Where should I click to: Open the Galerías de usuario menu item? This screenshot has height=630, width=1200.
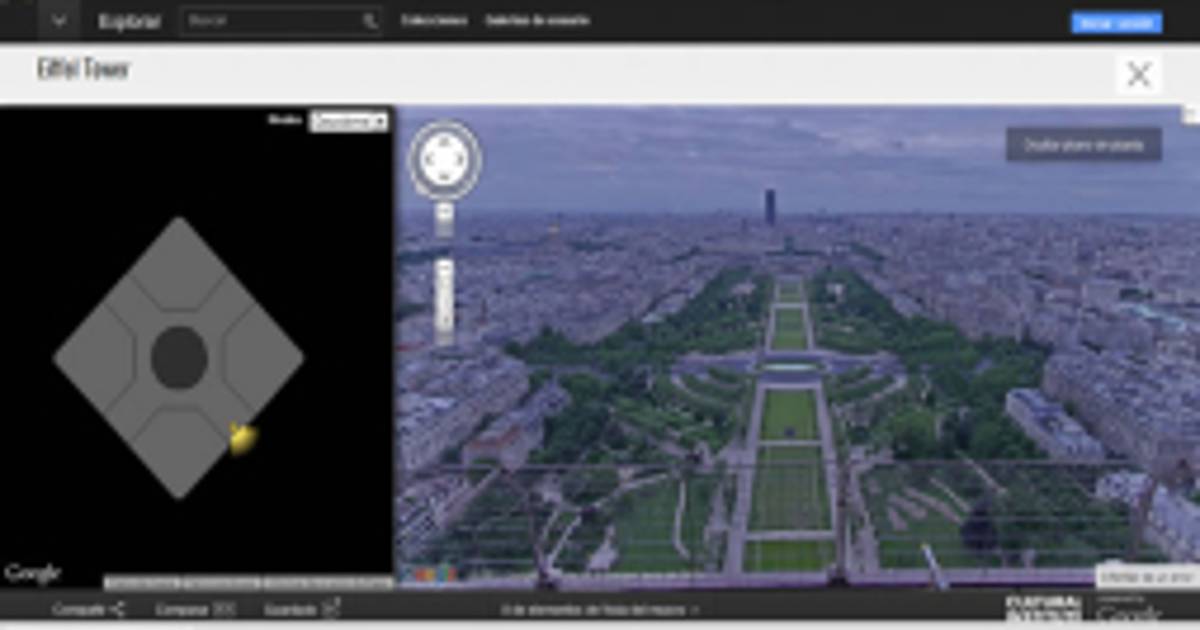(x=537, y=21)
